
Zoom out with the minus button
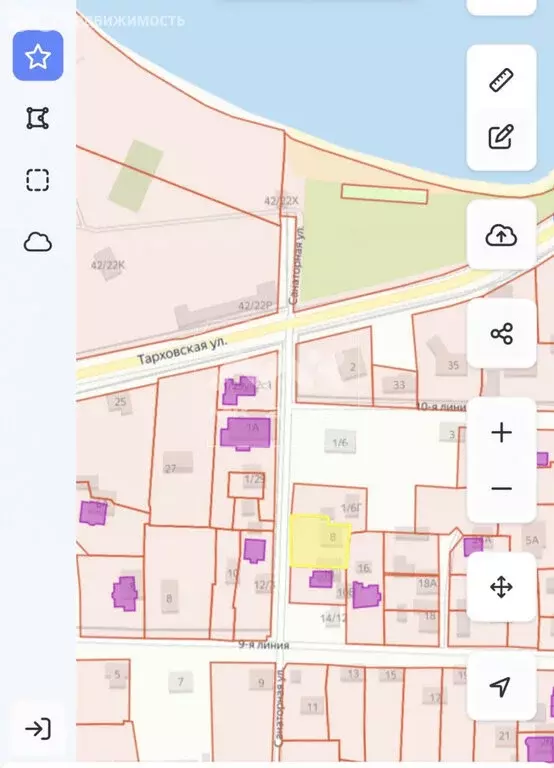pos(501,488)
